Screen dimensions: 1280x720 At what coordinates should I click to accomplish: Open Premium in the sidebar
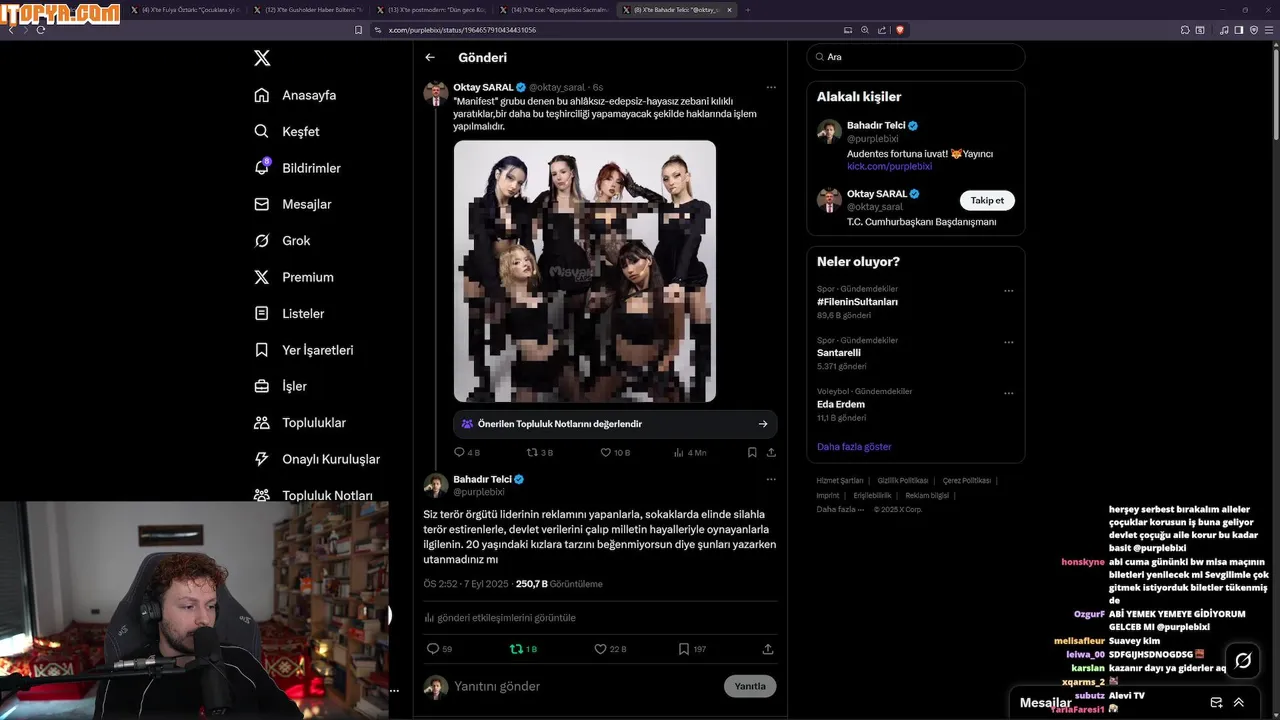[294, 277]
